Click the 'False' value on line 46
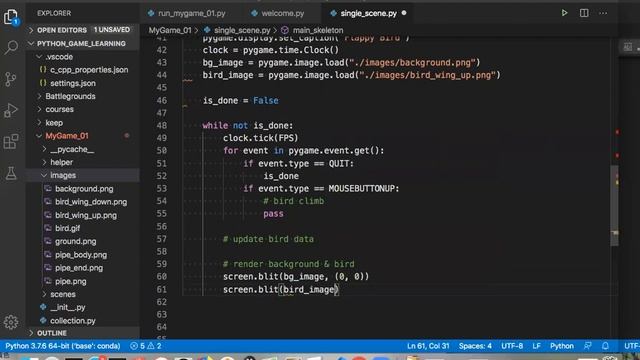 tap(266, 101)
